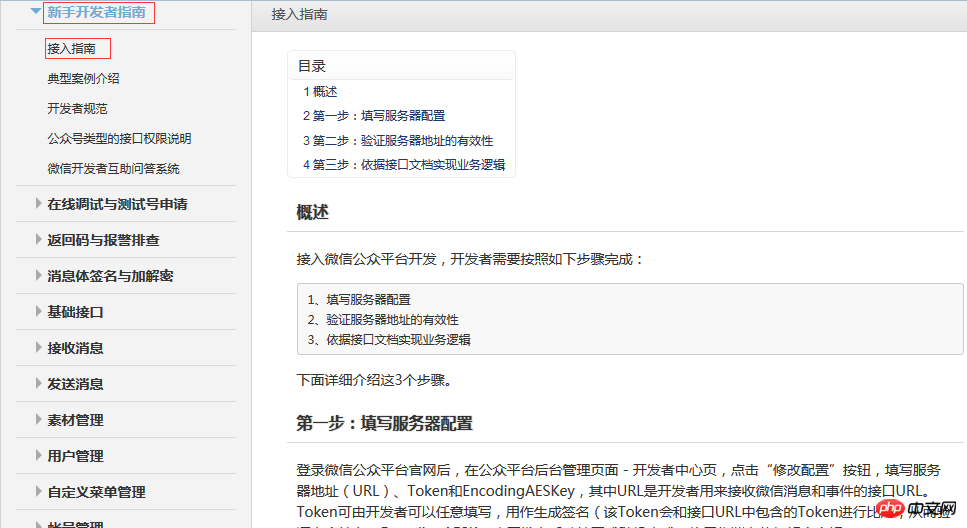This screenshot has width=967, height=528.
Task: Expand the 素材管理 arrow
Action: coord(38,419)
